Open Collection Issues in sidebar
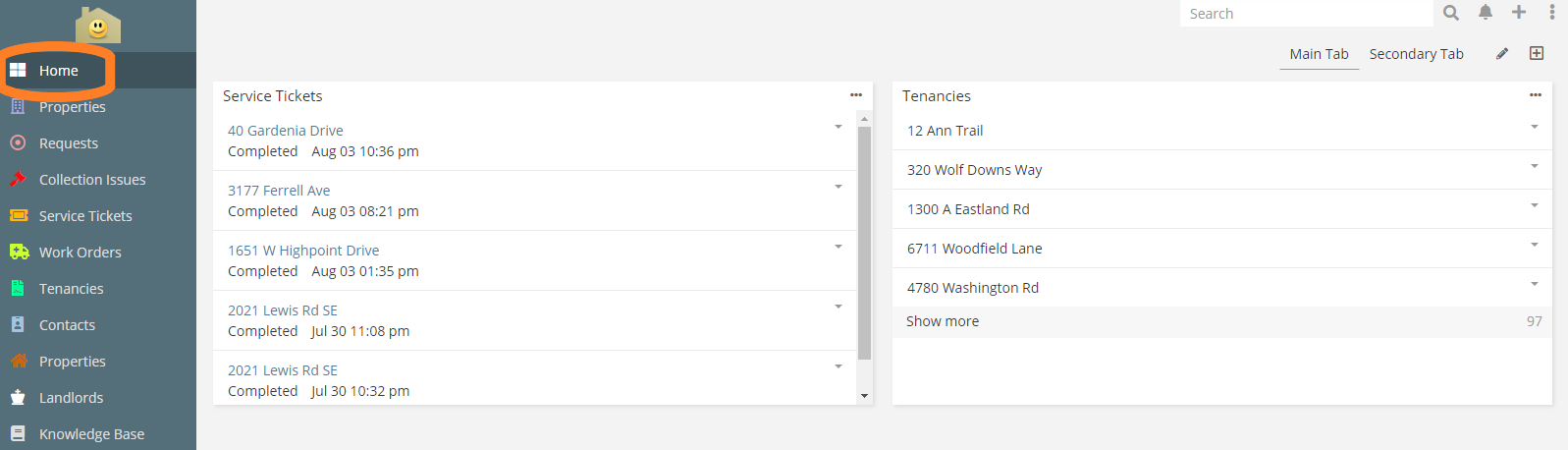The width and height of the screenshot is (1568, 450). point(91,180)
